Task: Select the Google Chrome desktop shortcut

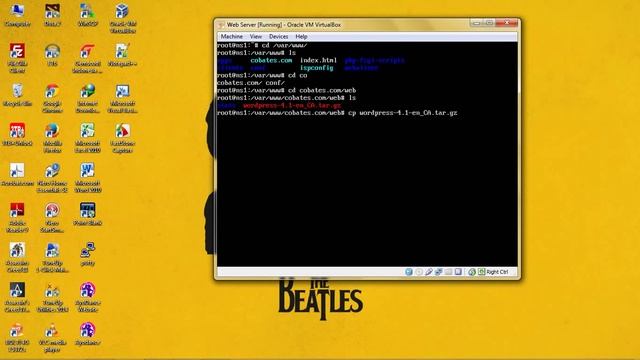Action: pos(52,98)
